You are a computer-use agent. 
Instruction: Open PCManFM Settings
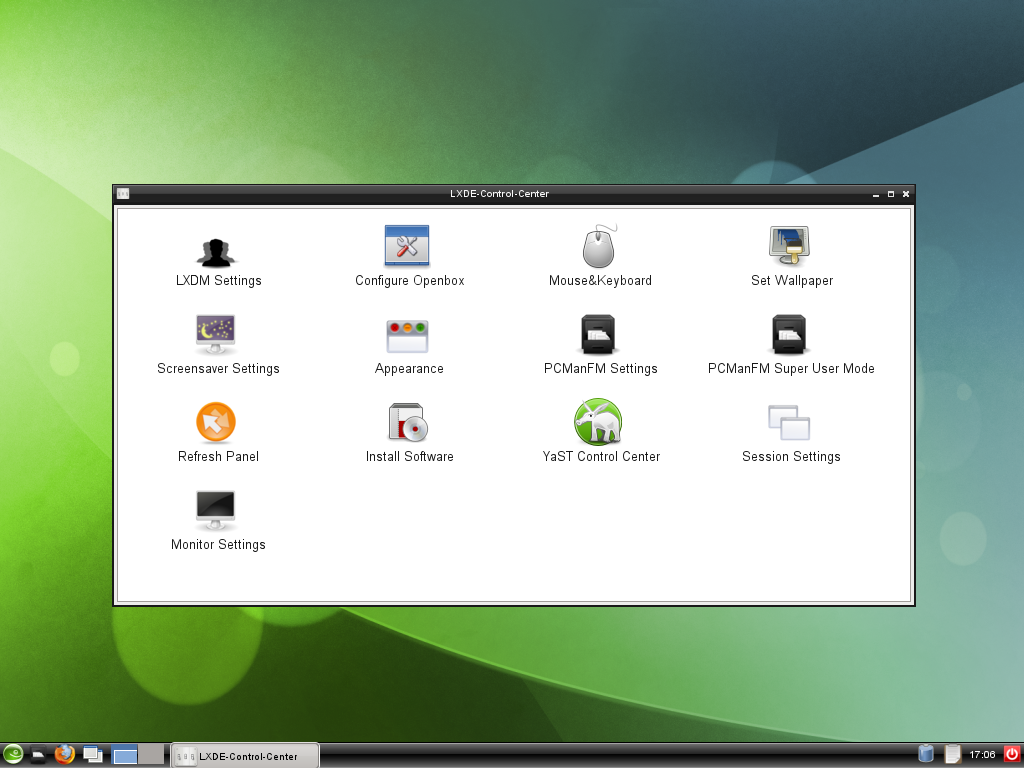pos(599,335)
